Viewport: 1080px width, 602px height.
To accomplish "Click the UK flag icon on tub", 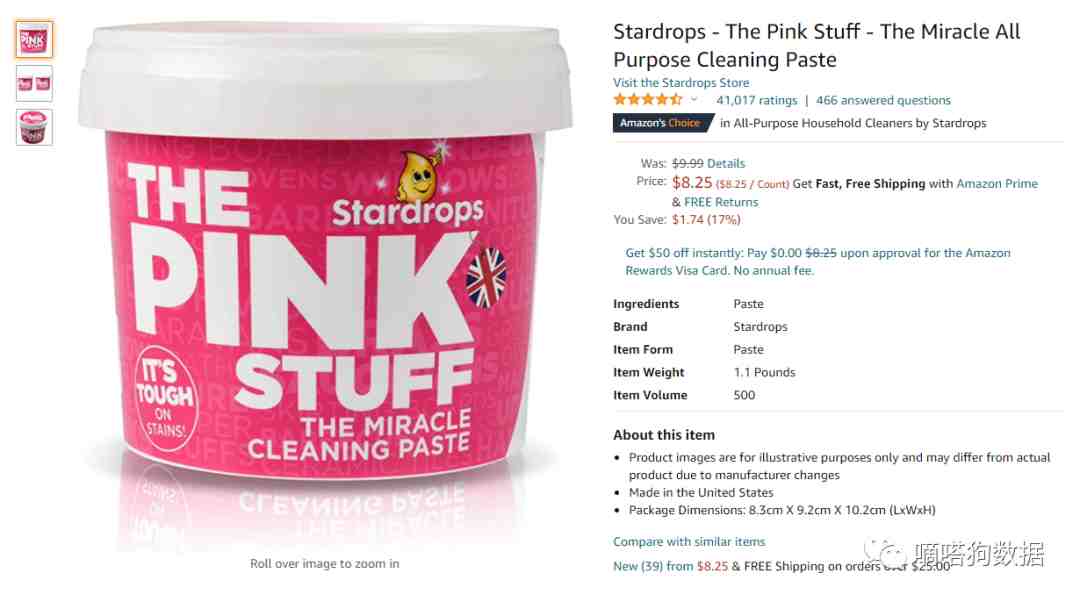I will 486,278.
